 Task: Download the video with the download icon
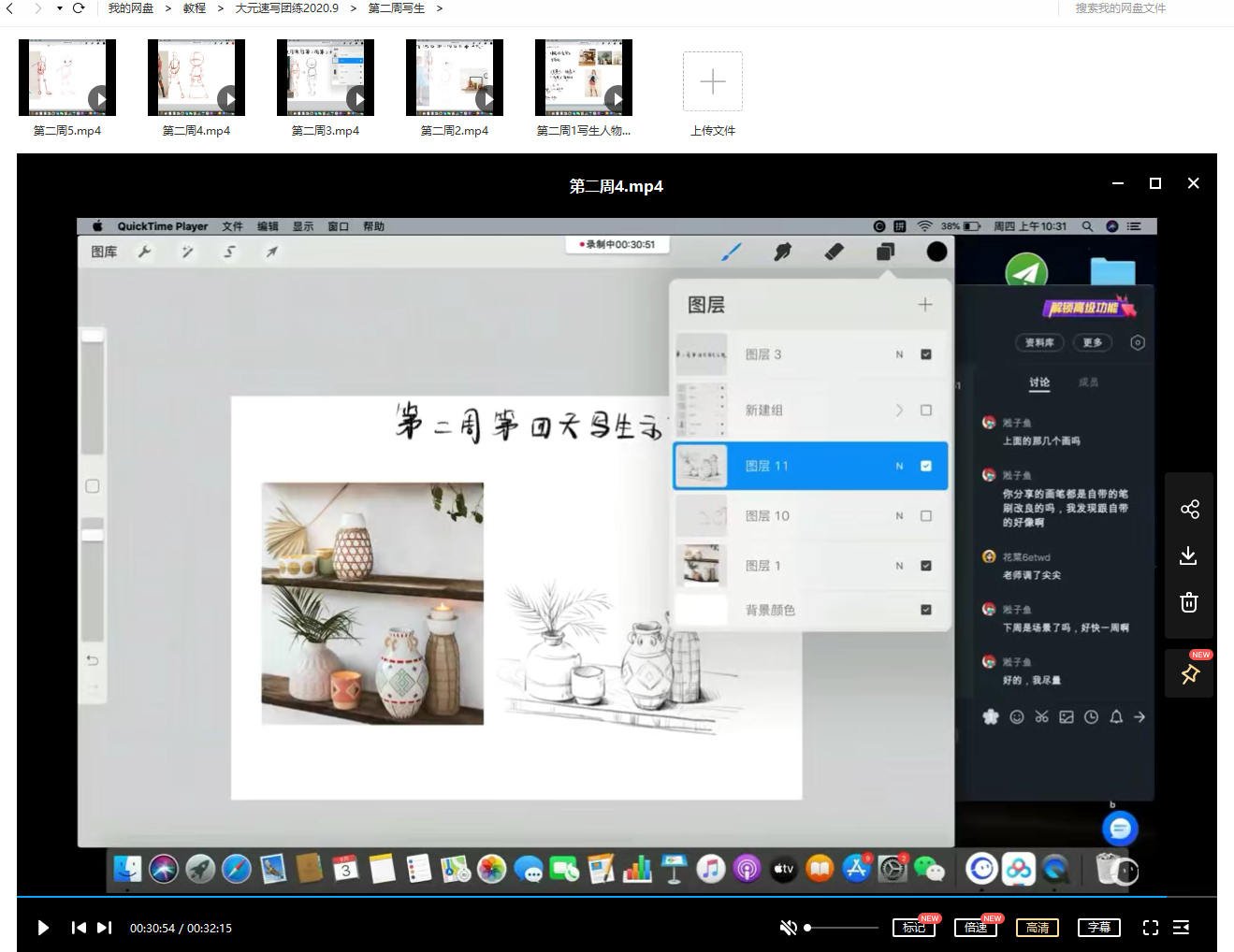(x=1188, y=556)
